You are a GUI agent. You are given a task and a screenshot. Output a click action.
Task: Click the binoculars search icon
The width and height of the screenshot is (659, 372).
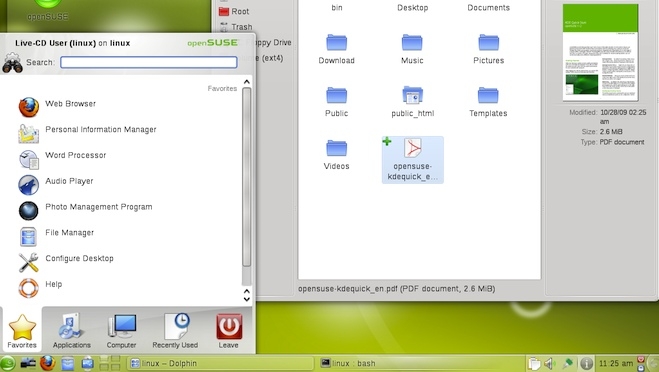click(12, 63)
